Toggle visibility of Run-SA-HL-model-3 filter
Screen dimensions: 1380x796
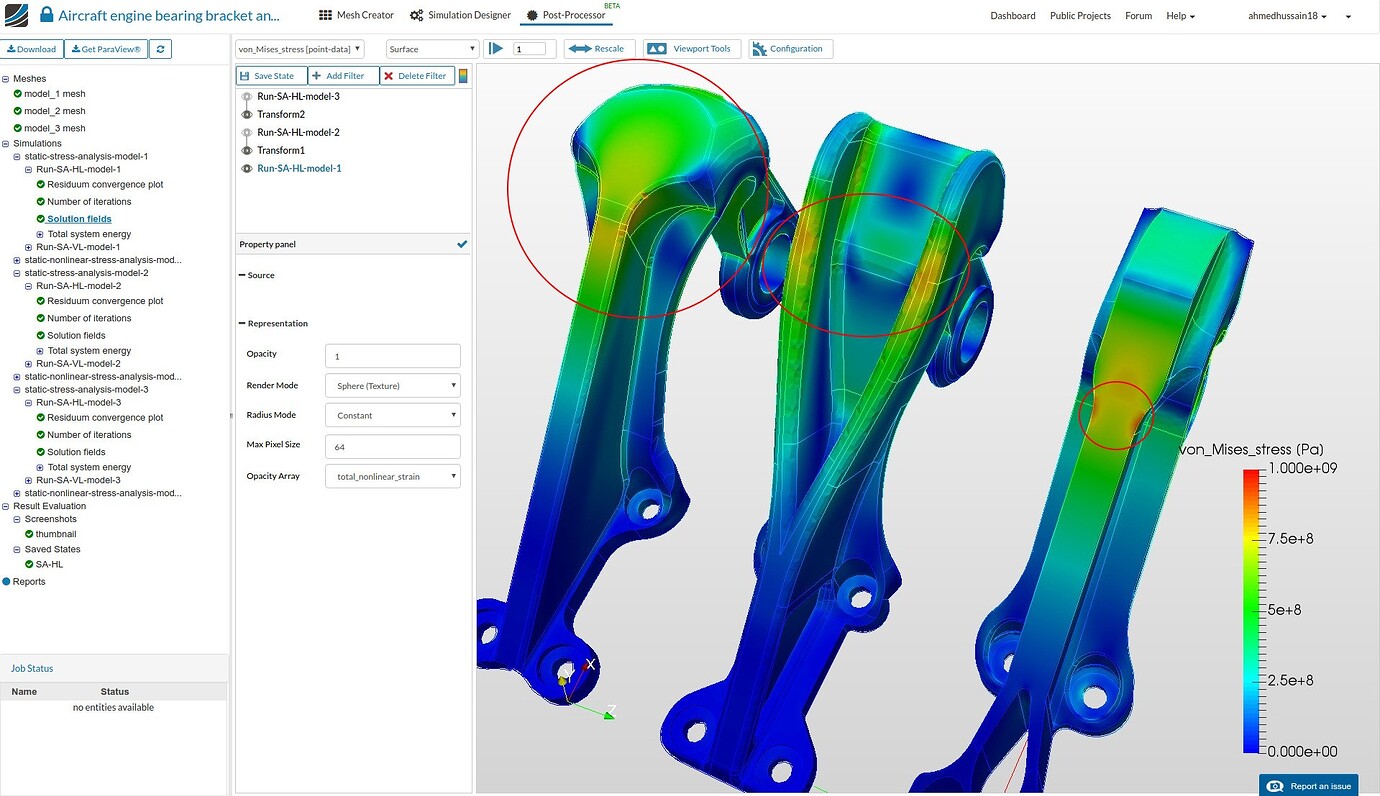click(x=246, y=96)
